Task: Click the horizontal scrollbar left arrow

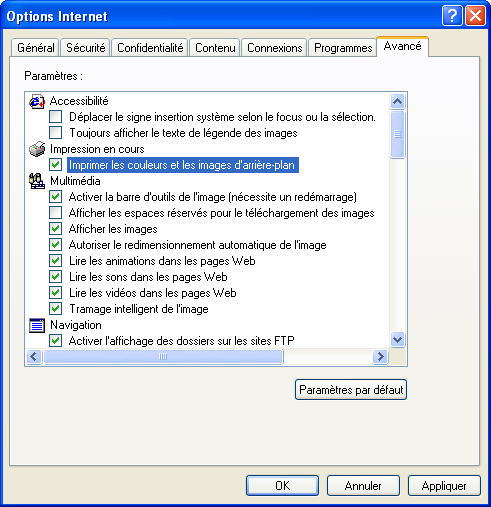Action: coord(34,357)
